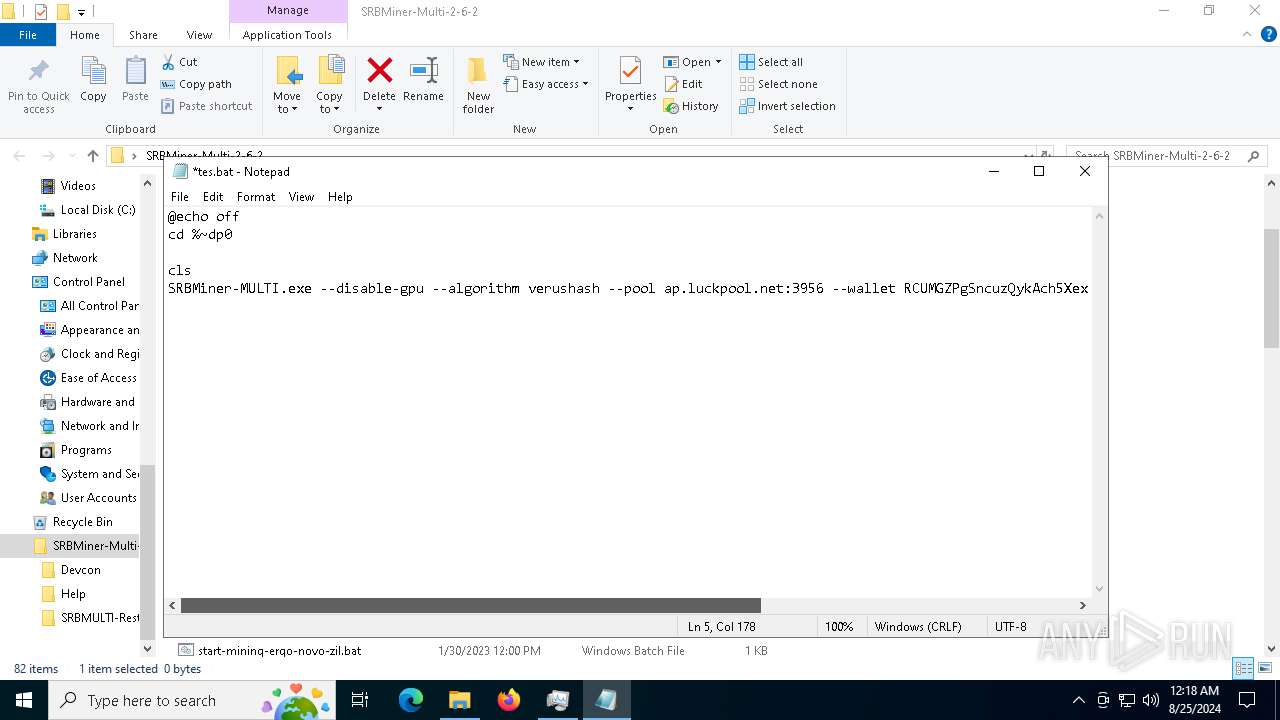Screen dimensions: 1280x720
Task: Click Select none in the ribbon
Action: (x=778, y=84)
